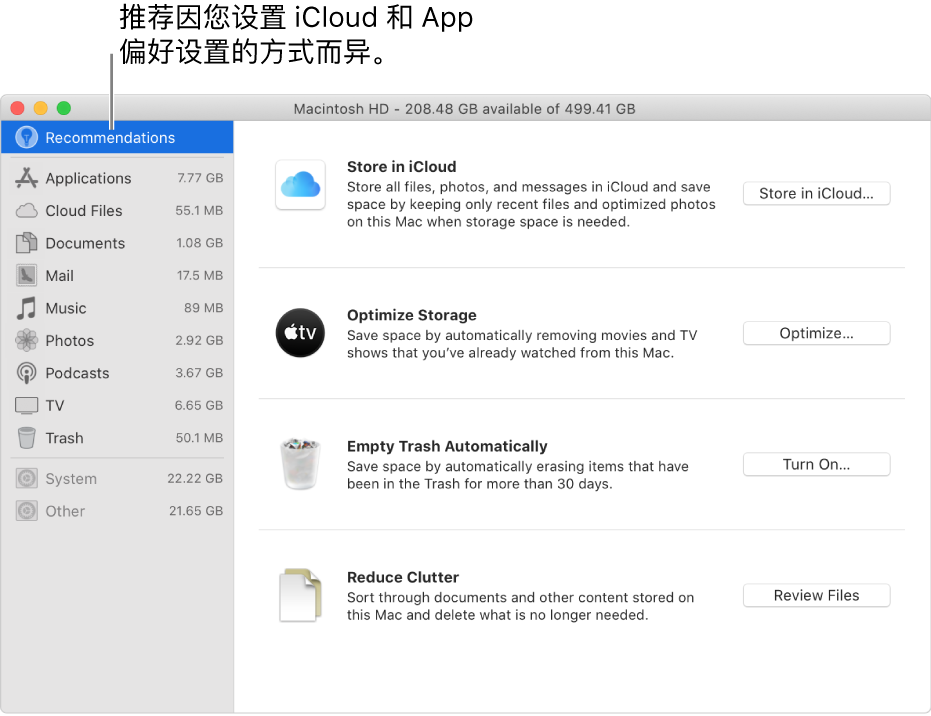Click the Store in iCloud... button

point(816,194)
